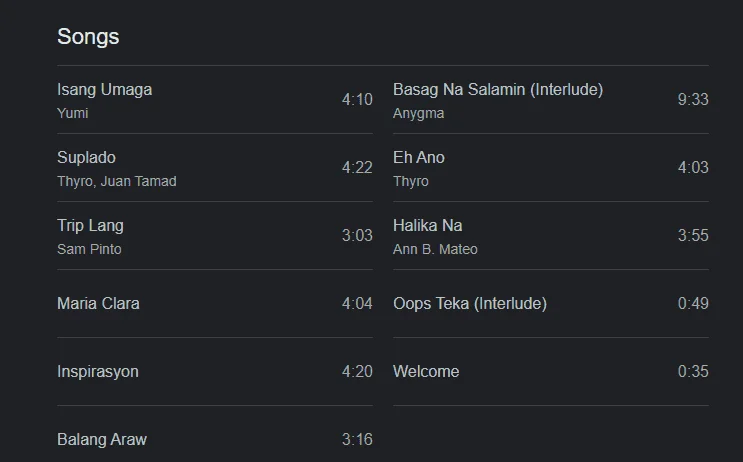This screenshot has height=462, width=743.
Task: Open the song Isang Umaga
Action: 215,100
